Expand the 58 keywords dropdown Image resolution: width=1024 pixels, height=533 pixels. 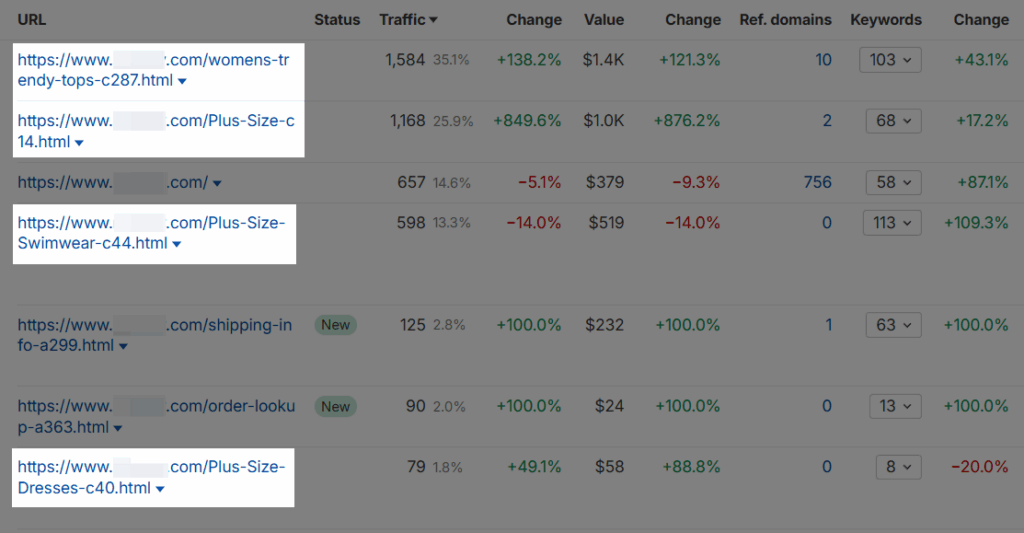[x=890, y=182]
